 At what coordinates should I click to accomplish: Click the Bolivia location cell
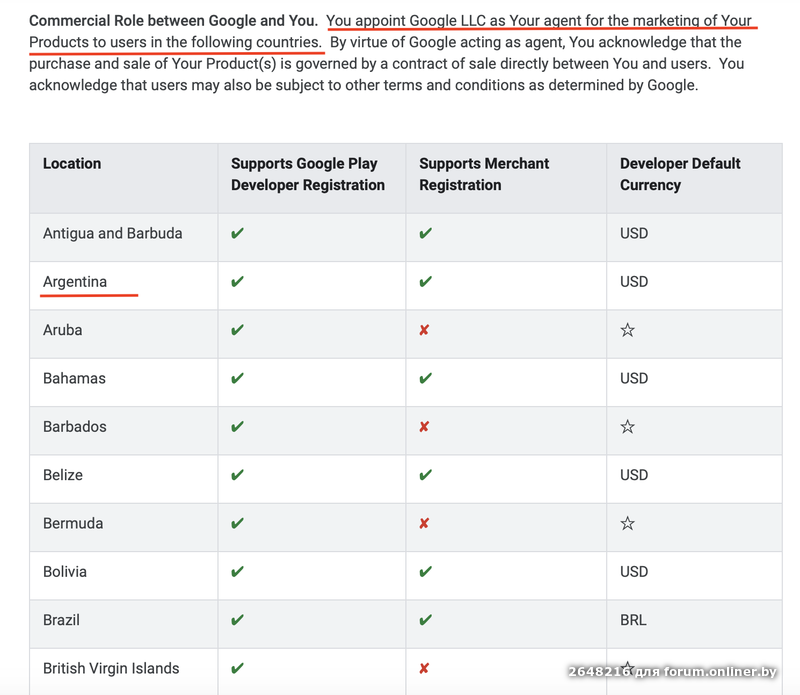point(65,572)
